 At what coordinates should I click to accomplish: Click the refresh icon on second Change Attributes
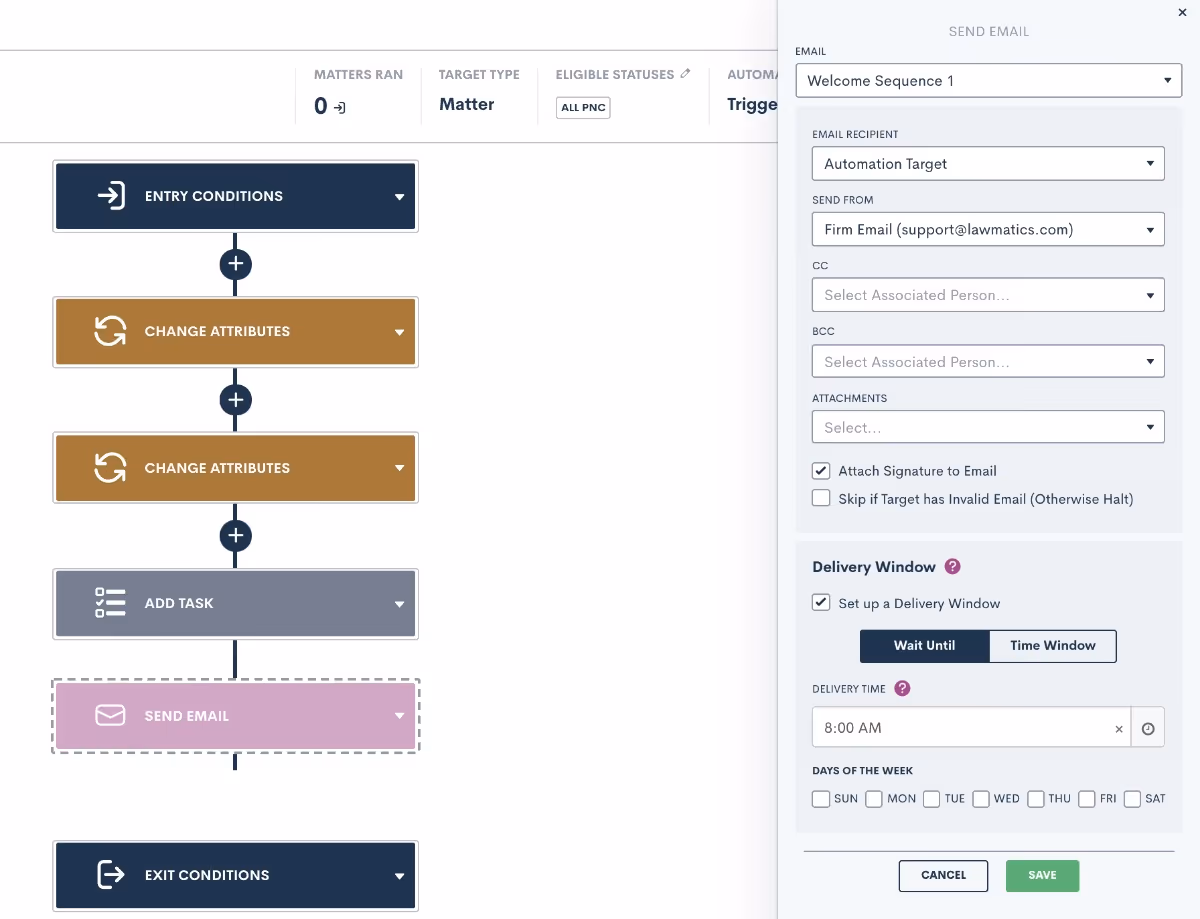coord(110,467)
